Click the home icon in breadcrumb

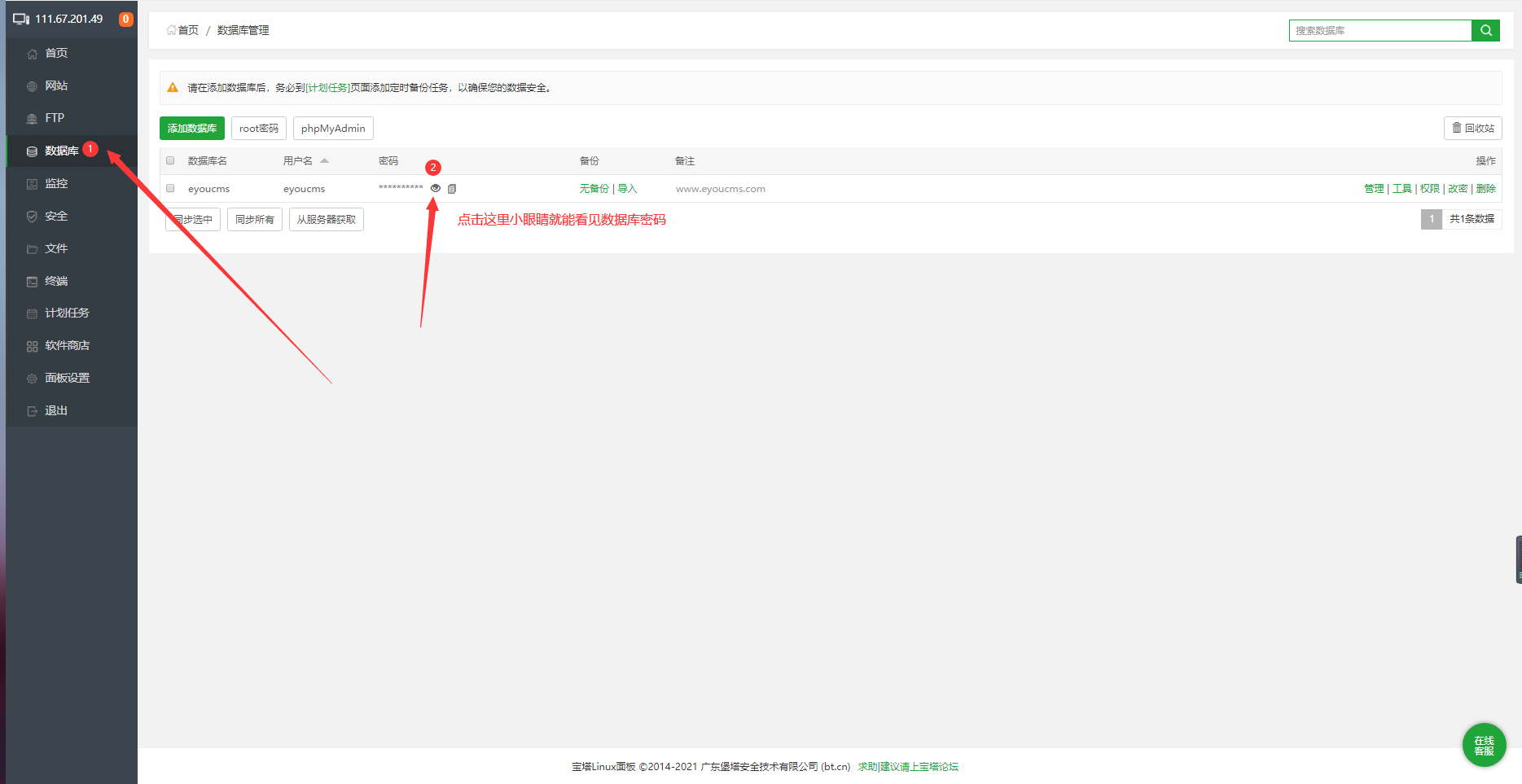tap(172, 30)
